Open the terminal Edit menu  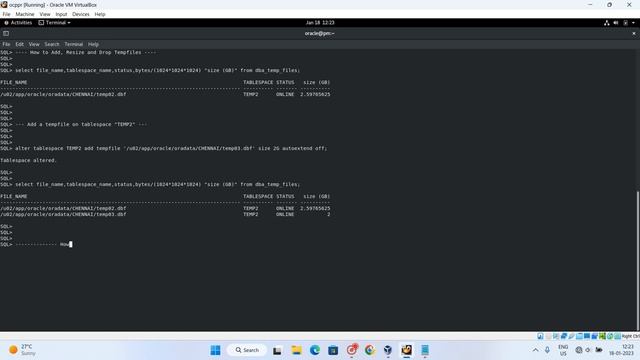[20, 44]
